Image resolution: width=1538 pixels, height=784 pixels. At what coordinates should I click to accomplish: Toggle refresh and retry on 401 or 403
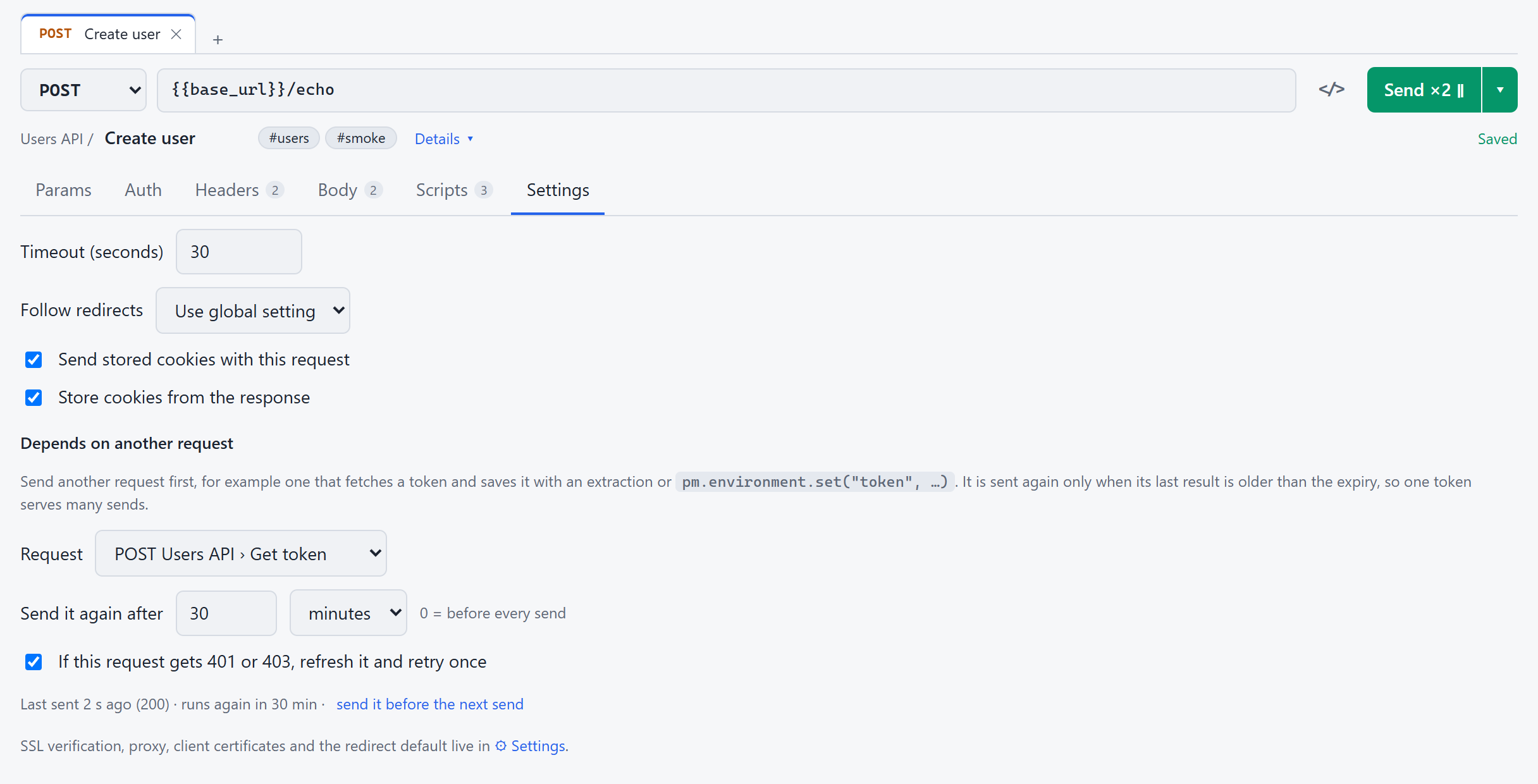[34, 662]
